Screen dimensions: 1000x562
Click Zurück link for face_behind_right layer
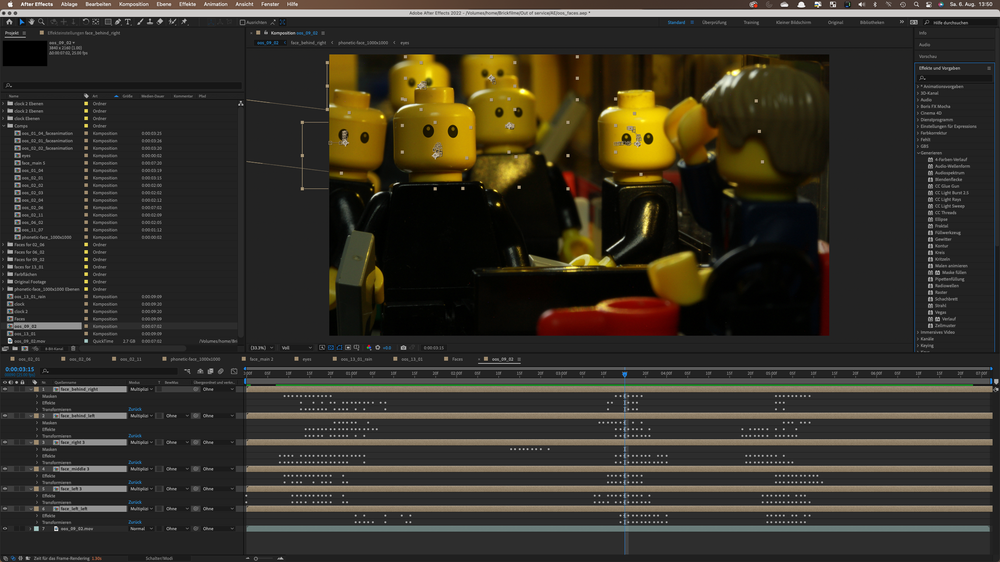coord(135,410)
